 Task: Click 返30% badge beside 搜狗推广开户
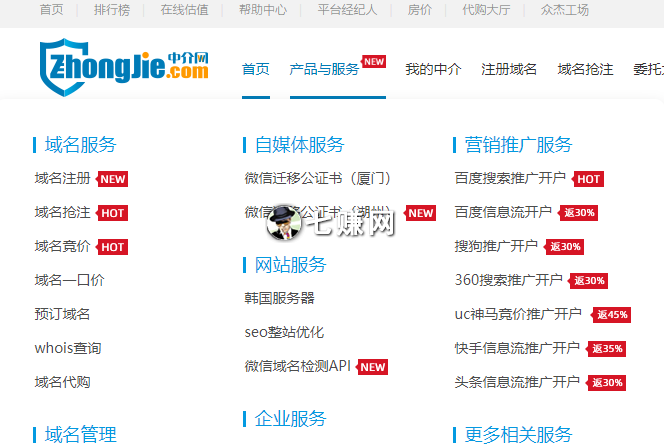coord(564,247)
